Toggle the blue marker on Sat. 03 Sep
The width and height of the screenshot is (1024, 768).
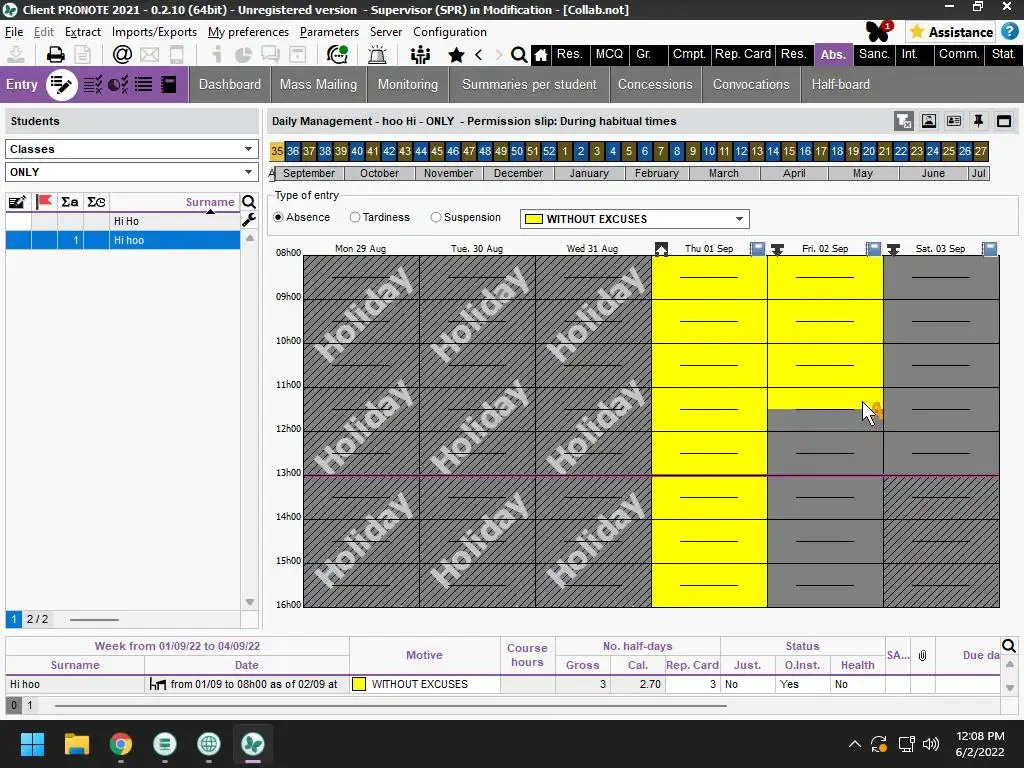[990, 248]
